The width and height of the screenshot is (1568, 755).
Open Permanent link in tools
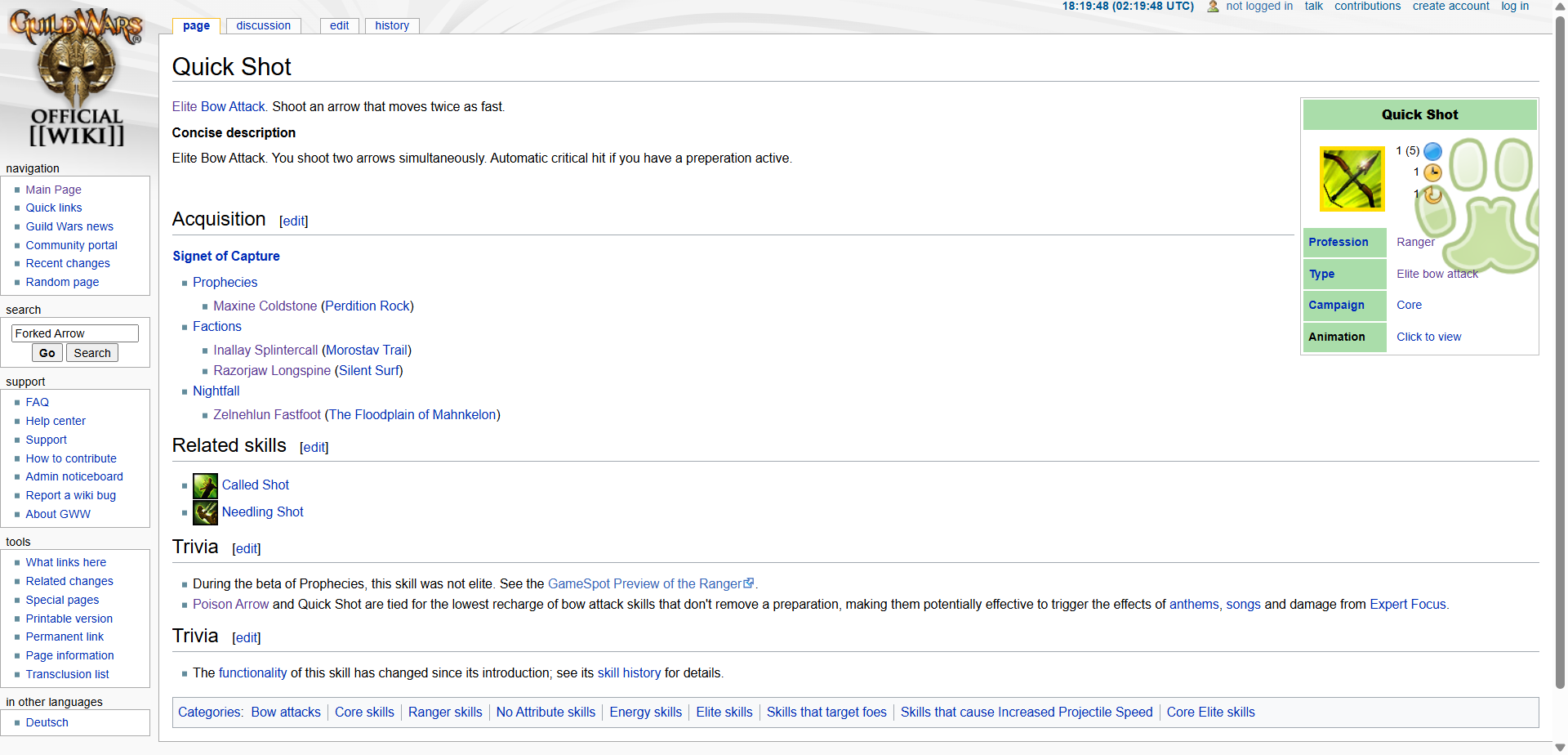[65, 637]
